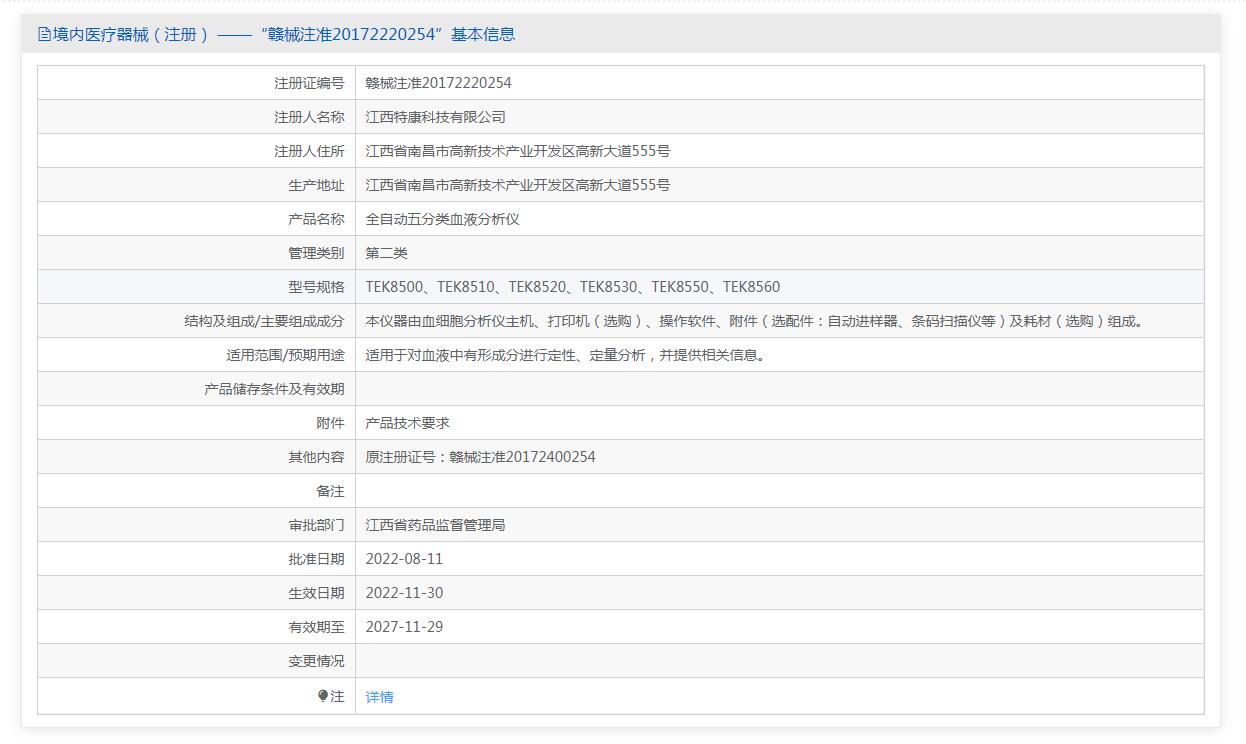Select model list starting with TEK8500
The image size is (1246, 744).
(x=573, y=287)
